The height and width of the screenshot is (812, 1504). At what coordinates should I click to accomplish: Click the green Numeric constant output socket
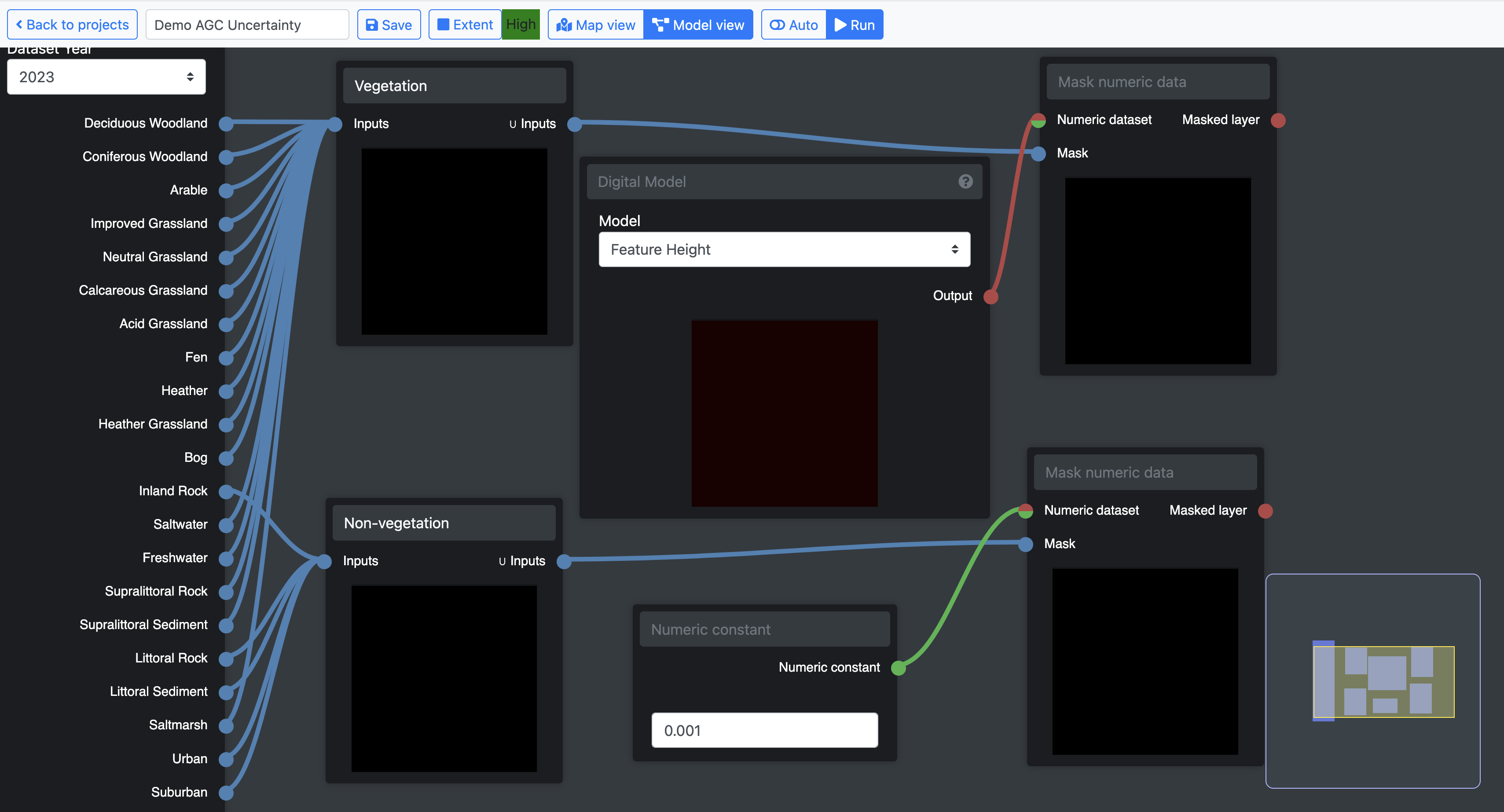point(898,668)
